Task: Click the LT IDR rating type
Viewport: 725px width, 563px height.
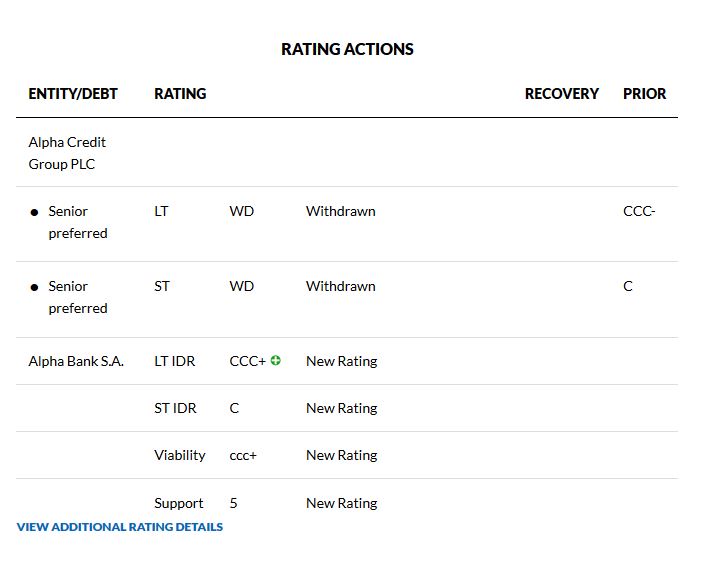Action: click(175, 361)
